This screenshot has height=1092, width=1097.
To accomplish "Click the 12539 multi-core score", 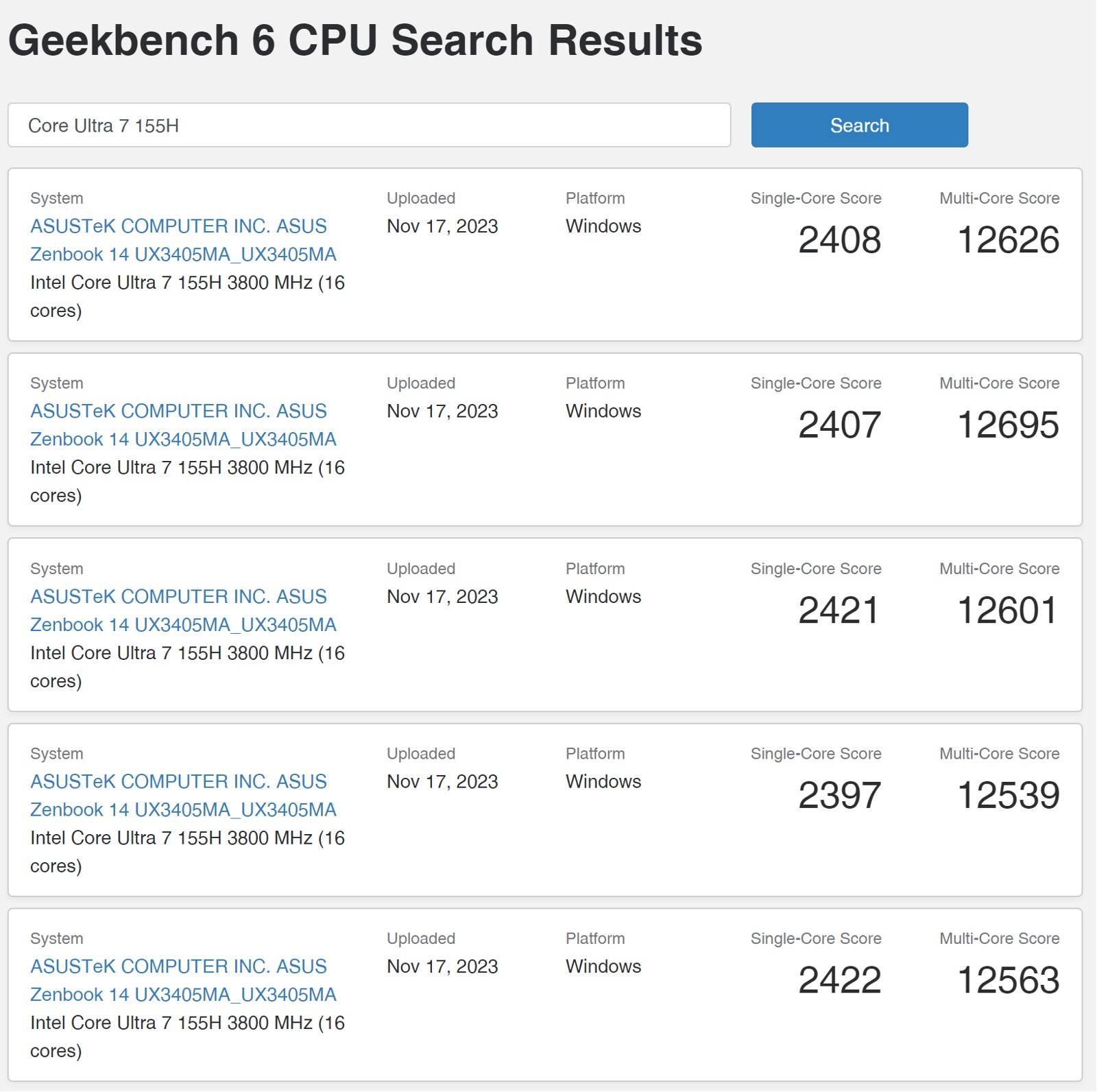I will [x=1008, y=796].
